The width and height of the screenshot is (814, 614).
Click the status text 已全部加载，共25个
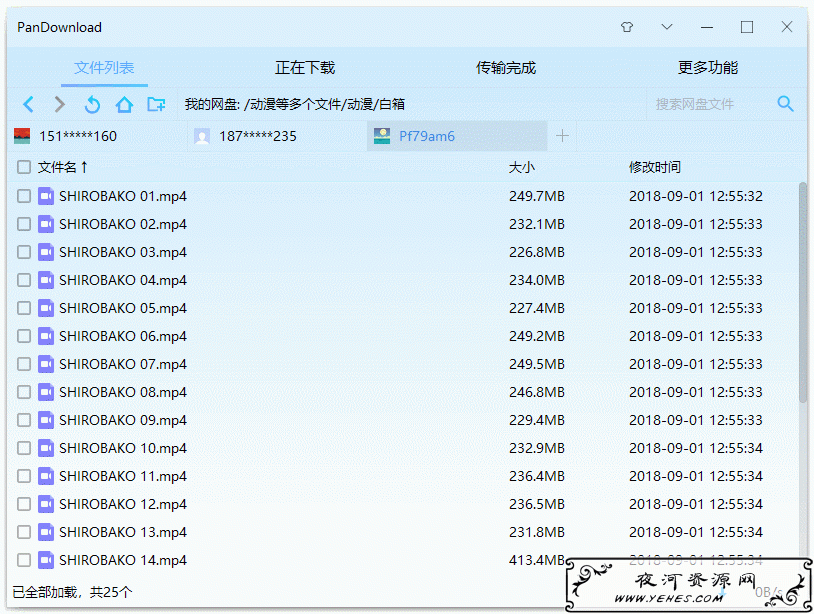coord(72,592)
